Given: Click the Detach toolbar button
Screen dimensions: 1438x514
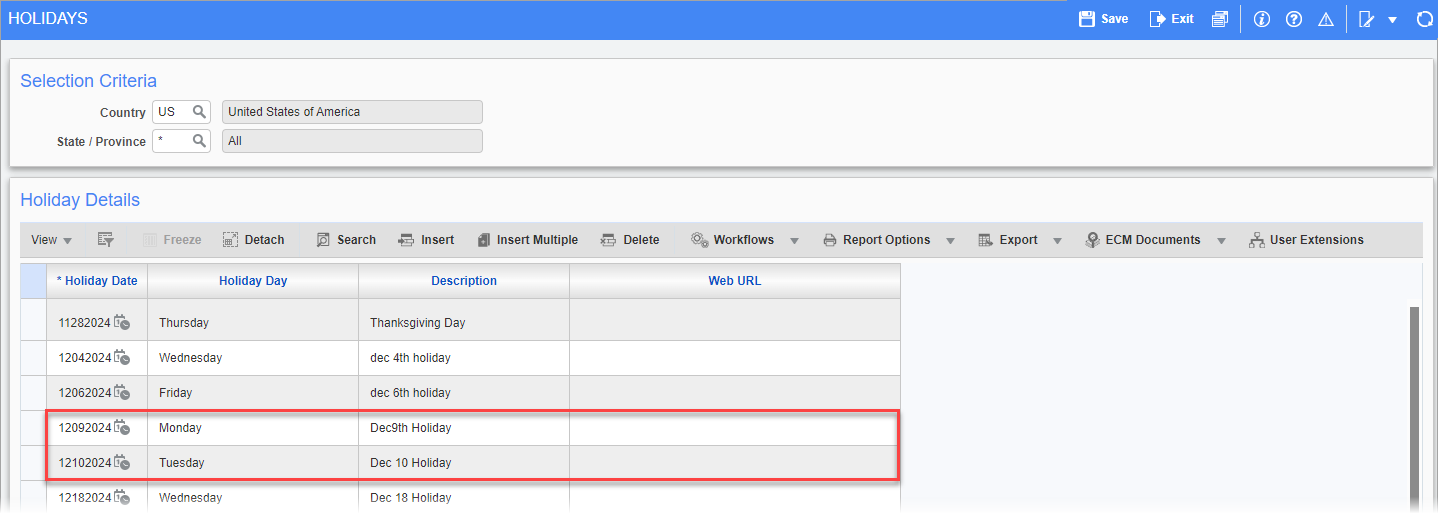Looking at the screenshot, I should click(253, 240).
